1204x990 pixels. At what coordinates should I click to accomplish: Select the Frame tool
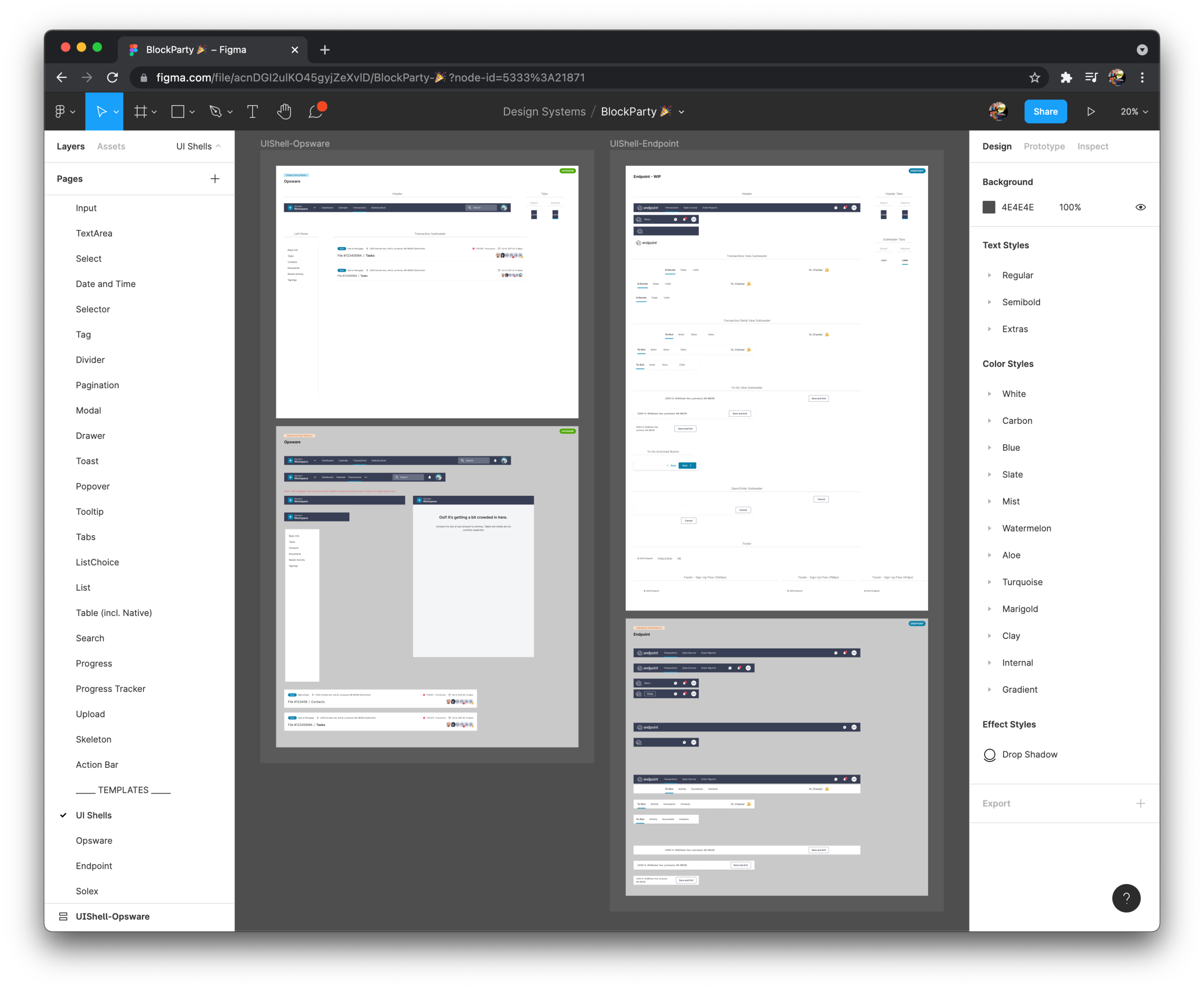click(140, 112)
